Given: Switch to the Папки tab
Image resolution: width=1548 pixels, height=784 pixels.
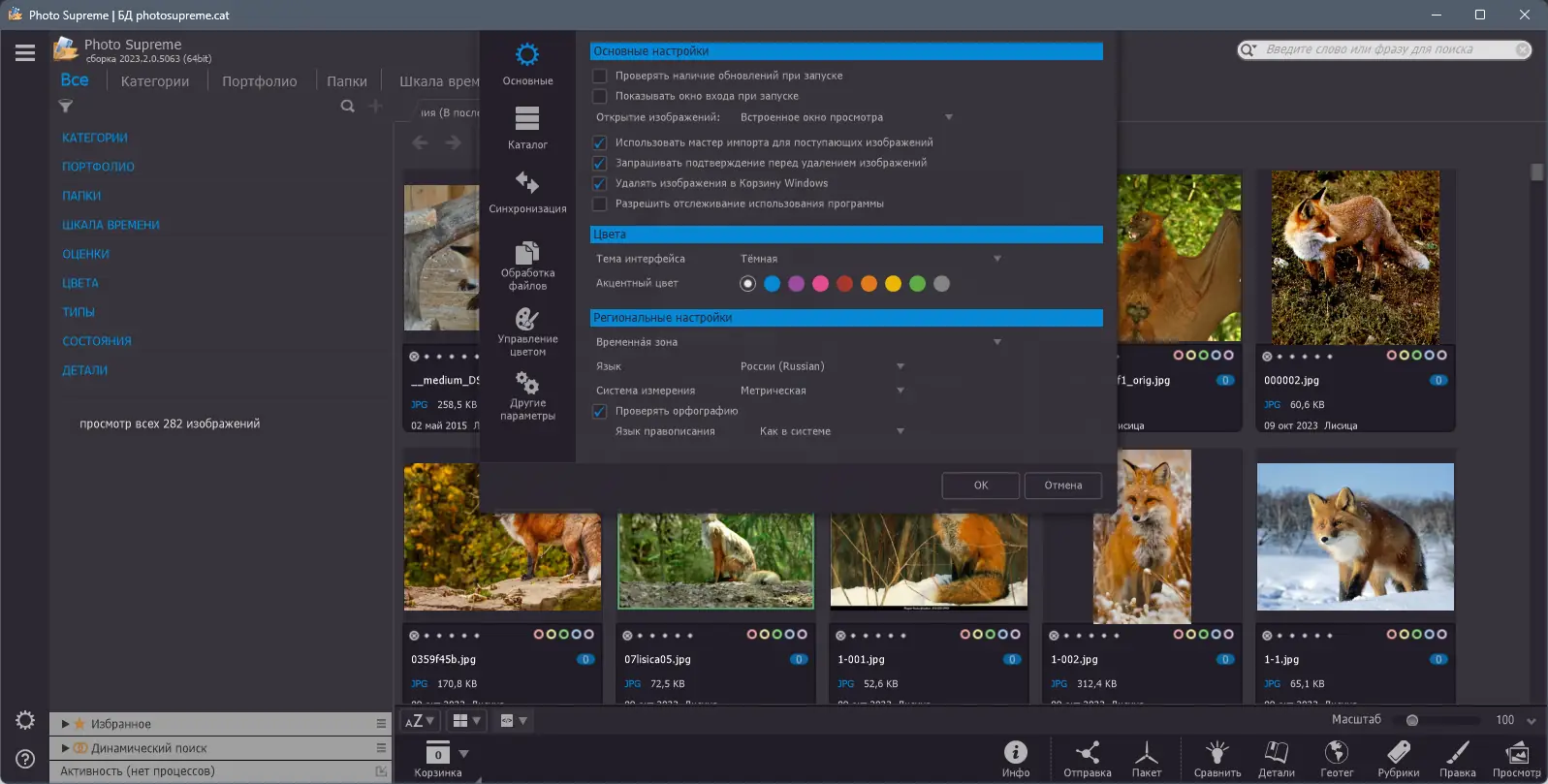Looking at the screenshot, I should [x=347, y=81].
